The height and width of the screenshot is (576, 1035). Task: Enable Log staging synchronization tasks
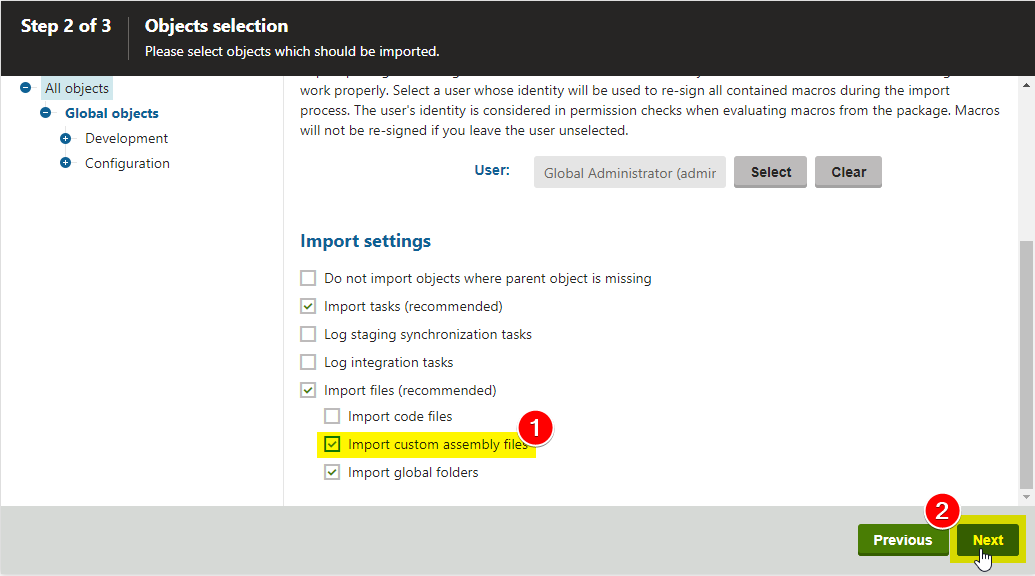coord(308,334)
